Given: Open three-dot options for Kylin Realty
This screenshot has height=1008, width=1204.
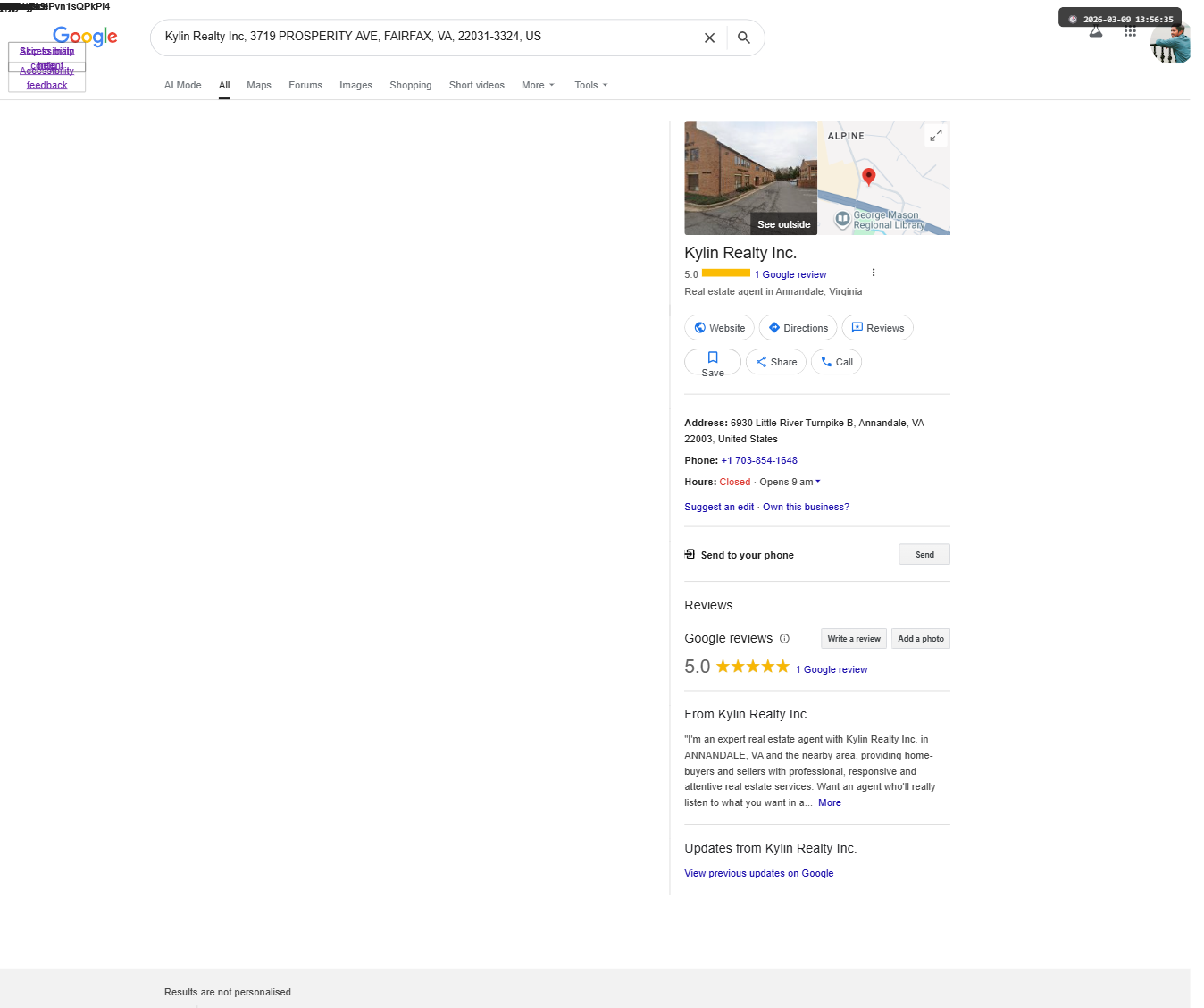Looking at the screenshot, I should pos(874,273).
